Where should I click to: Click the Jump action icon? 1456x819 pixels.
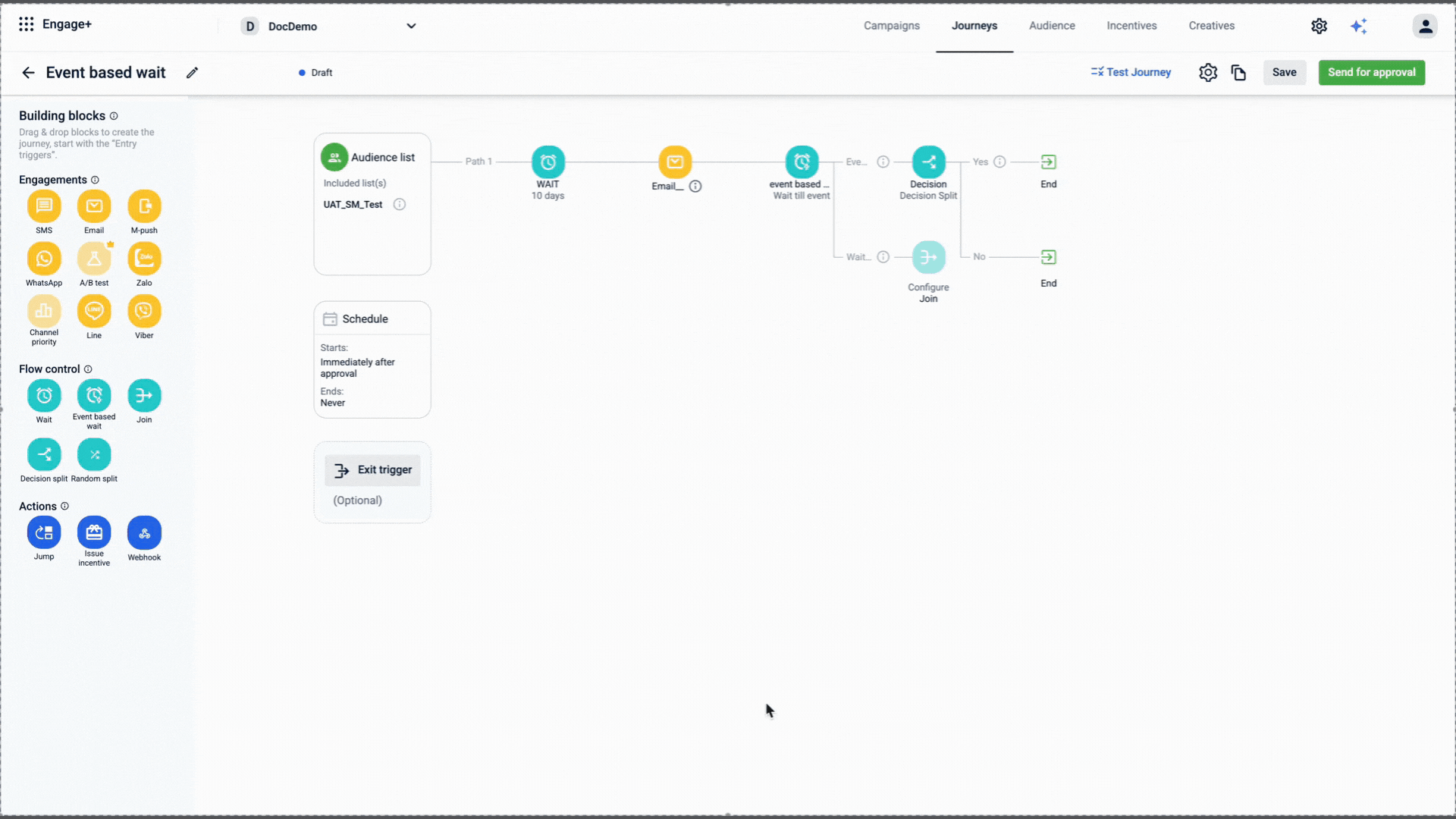(44, 533)
